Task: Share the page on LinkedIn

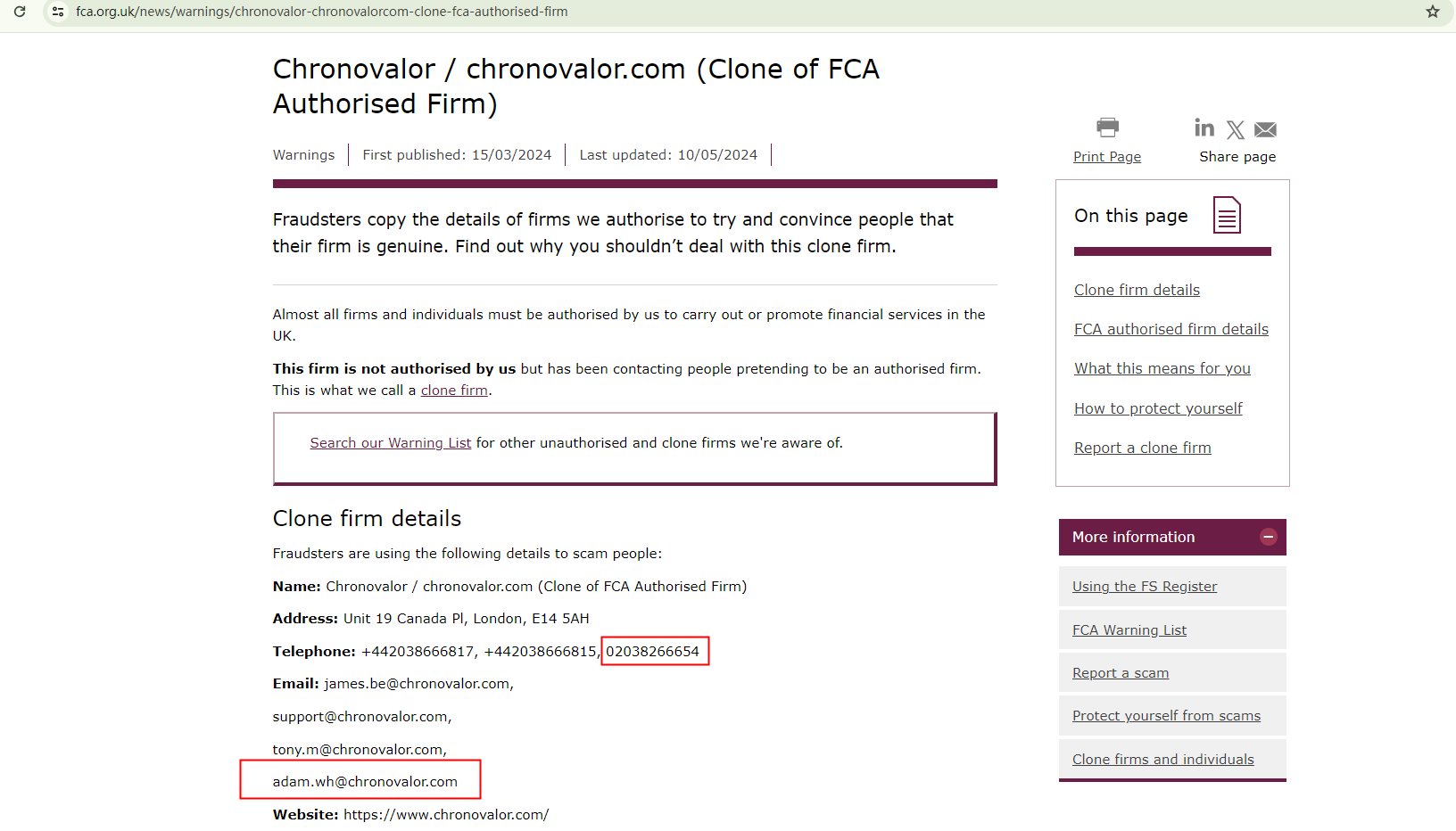Action: click(x=1204, y=128)
